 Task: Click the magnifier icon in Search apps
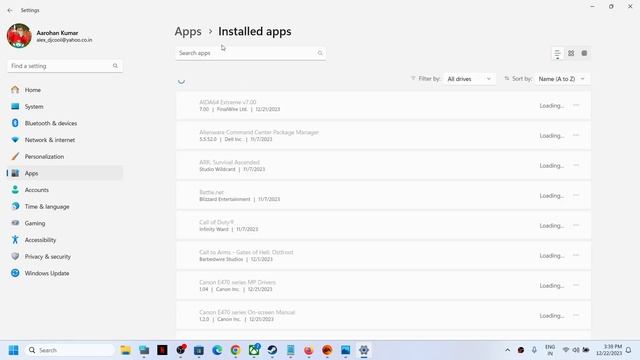(320, 53)
